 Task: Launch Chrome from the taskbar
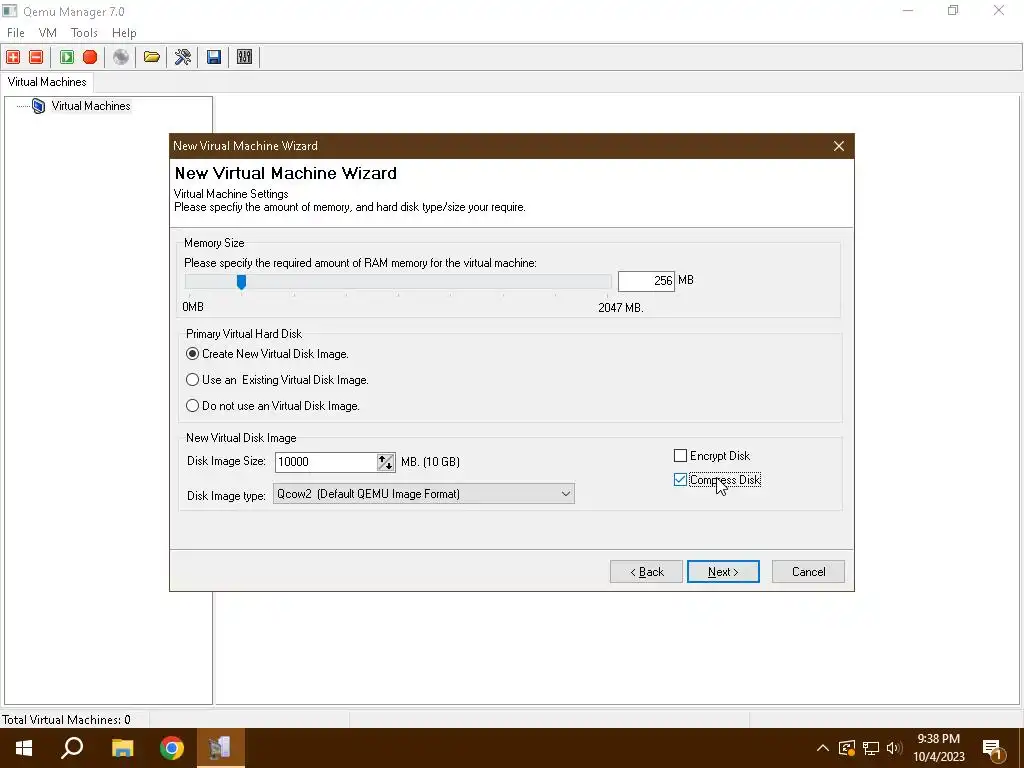(172, 748)
